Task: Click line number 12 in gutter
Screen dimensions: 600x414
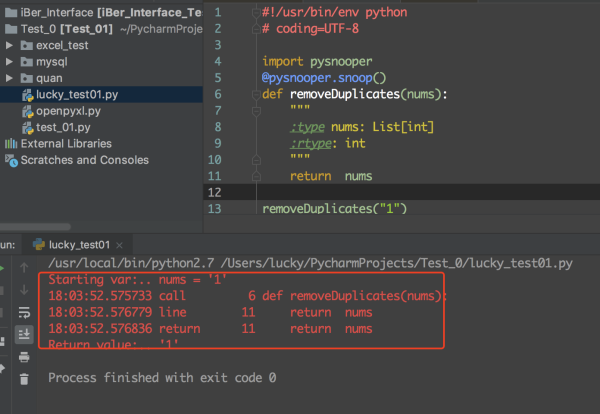Action: 214,192
